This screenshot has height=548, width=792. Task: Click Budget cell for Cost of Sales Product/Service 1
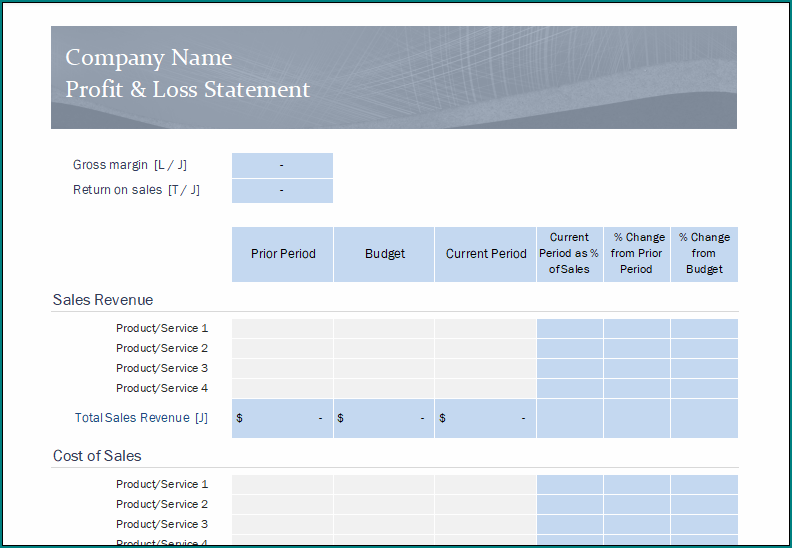(384, 484)
